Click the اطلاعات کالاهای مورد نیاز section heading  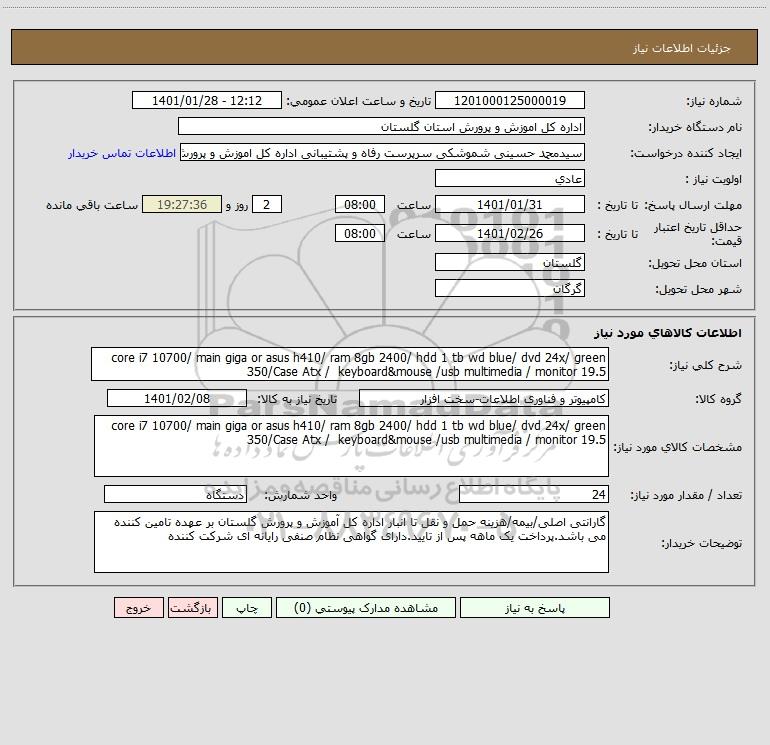tap(668, 333)
